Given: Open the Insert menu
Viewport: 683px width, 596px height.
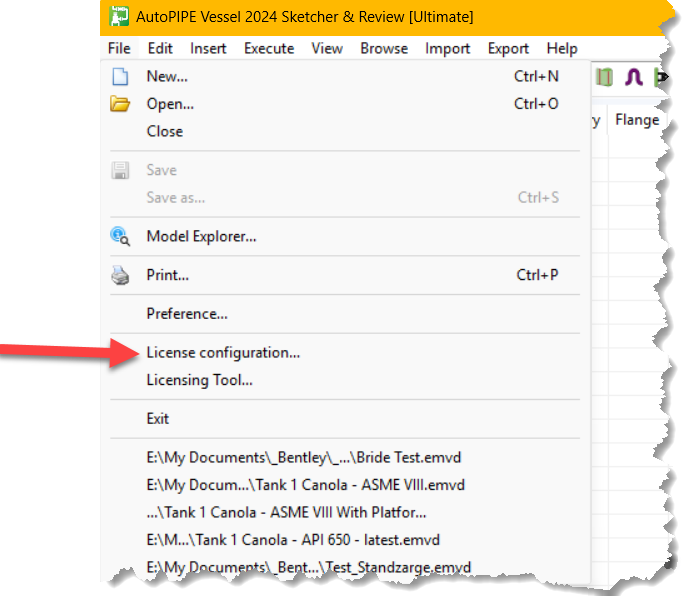Looking at the screenshot, I should click(208, 48).
